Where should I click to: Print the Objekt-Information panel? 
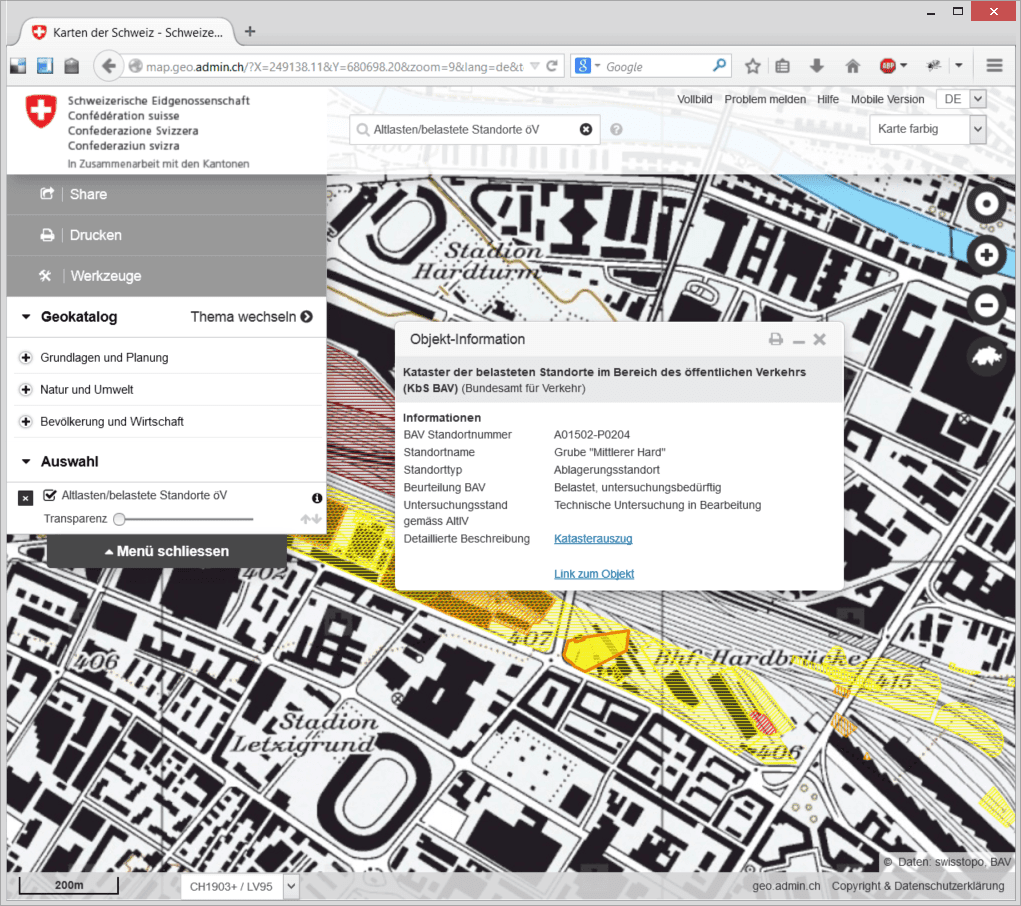point(775,339)
